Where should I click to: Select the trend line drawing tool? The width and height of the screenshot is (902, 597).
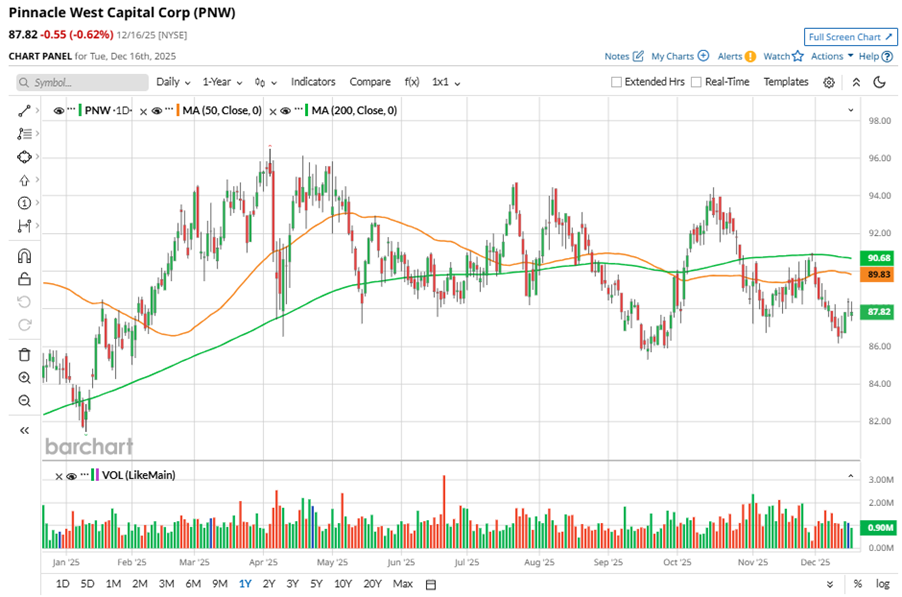pyautogui.click(x=24, y=110)
